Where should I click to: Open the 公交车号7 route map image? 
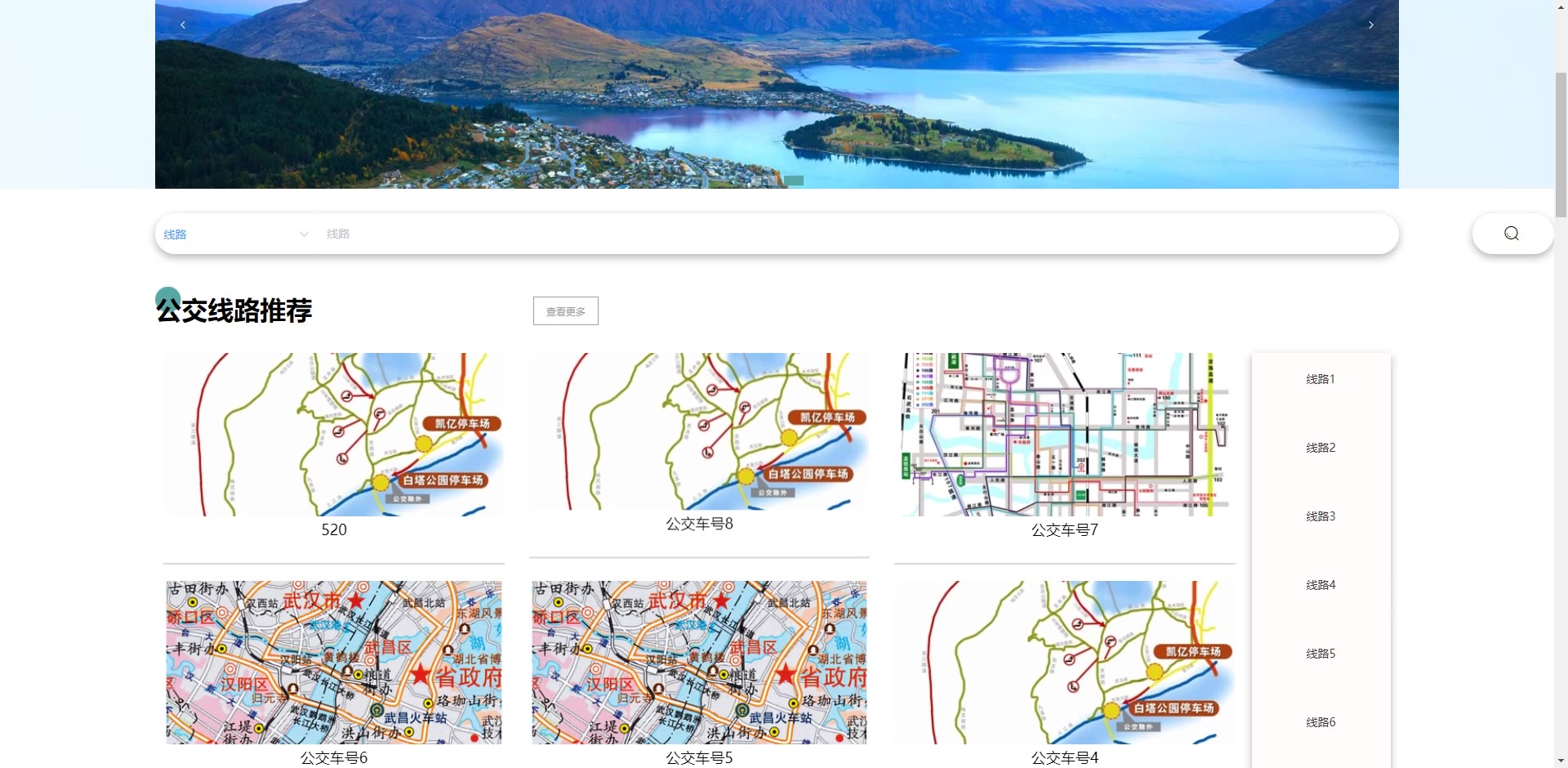point(1065,435)
